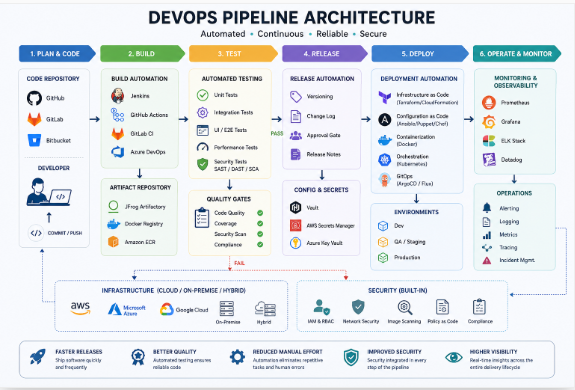Select the GitLab fox icon under Code Repository
Screen dimensions: 575x390
[x=34, y=119]
